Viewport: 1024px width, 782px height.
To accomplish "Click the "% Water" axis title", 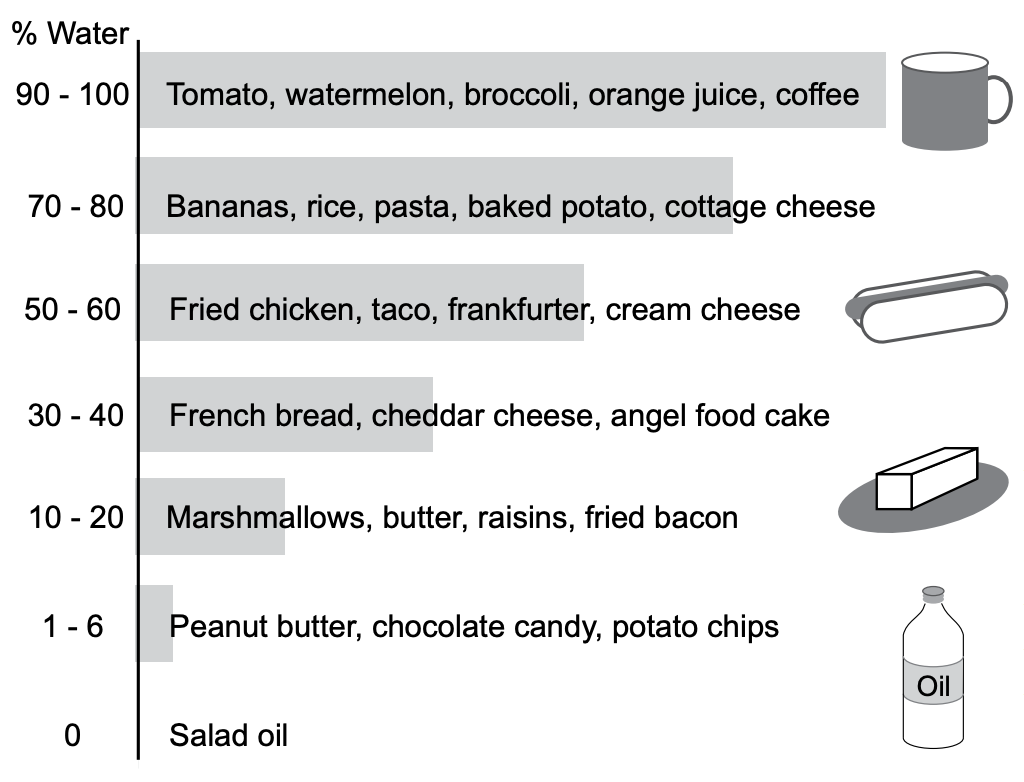I will [x=70, y=34].
